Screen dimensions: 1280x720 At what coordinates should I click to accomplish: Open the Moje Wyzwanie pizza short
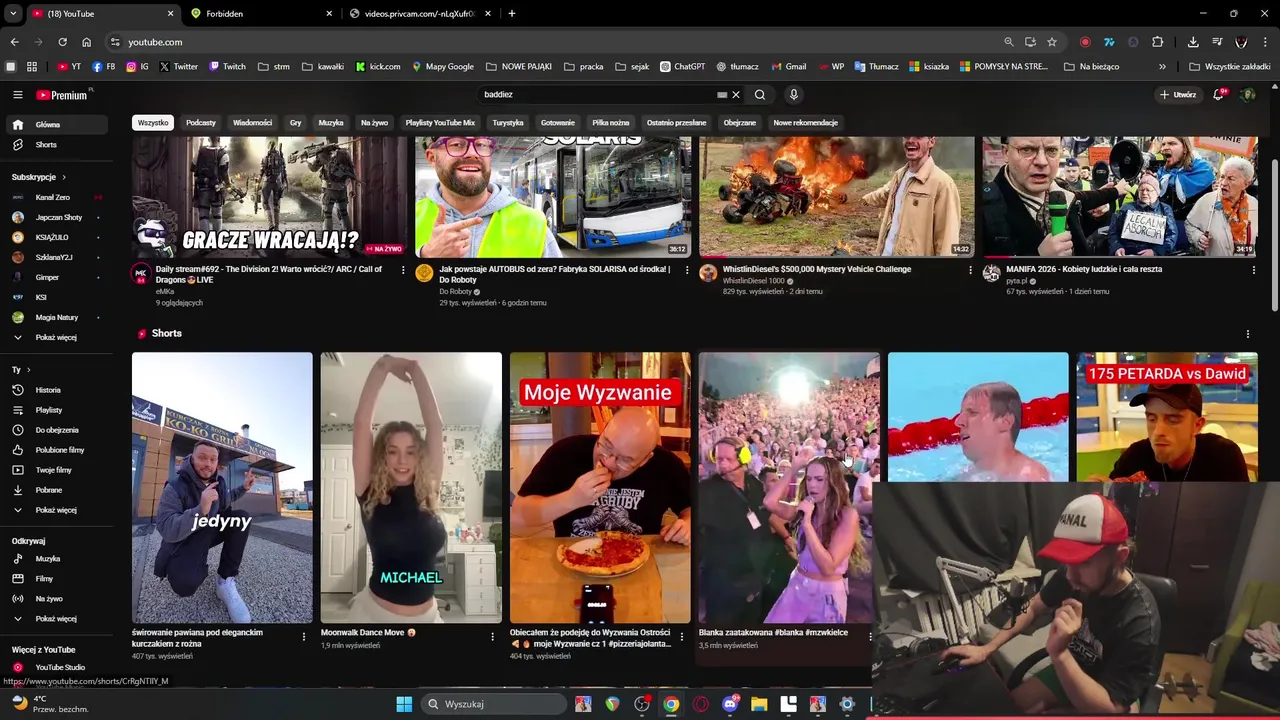(600, 487)
